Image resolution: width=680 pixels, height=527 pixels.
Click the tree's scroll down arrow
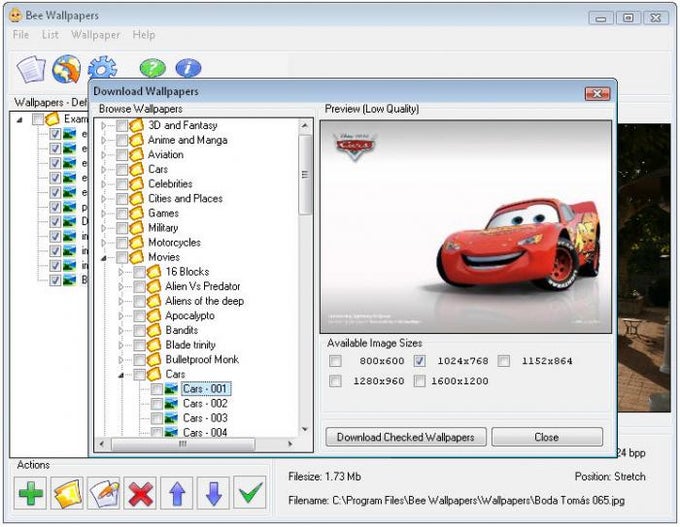tap(305, 429)
